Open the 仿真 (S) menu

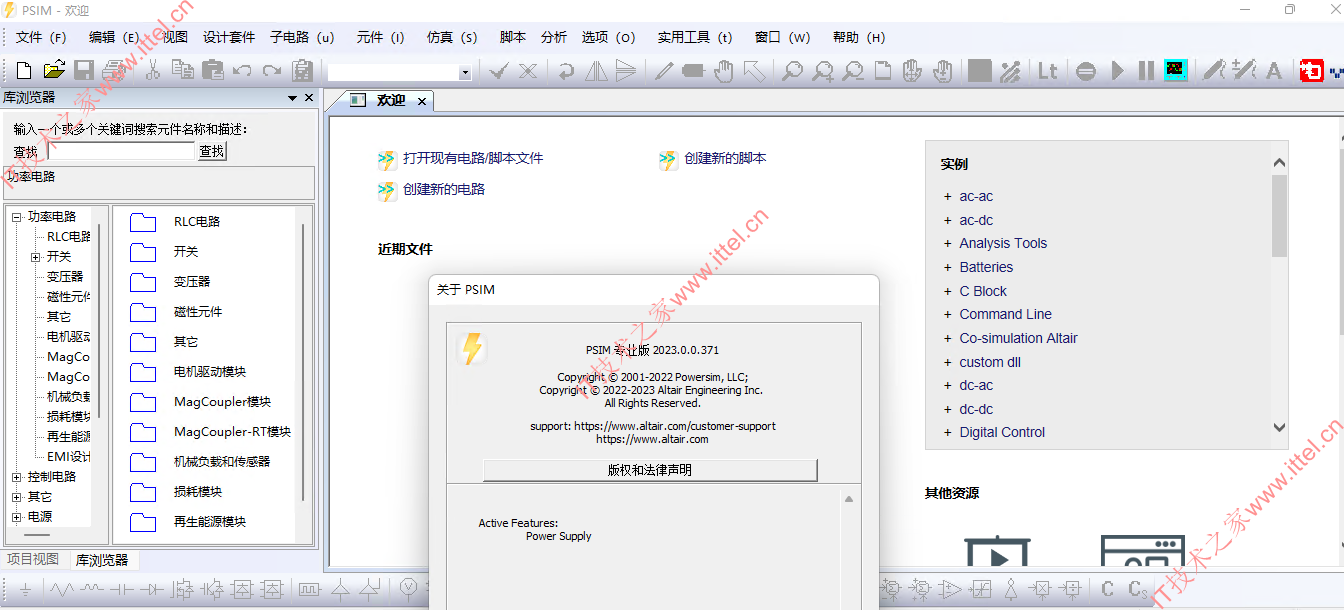coord(452,37)
